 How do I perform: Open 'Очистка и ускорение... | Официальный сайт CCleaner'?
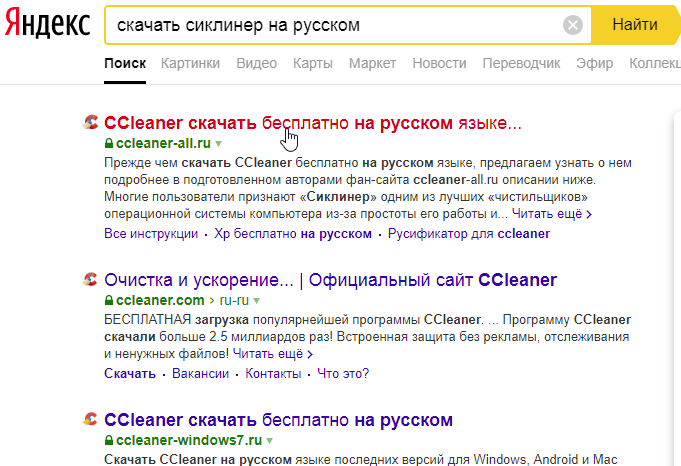click(331, 280)
